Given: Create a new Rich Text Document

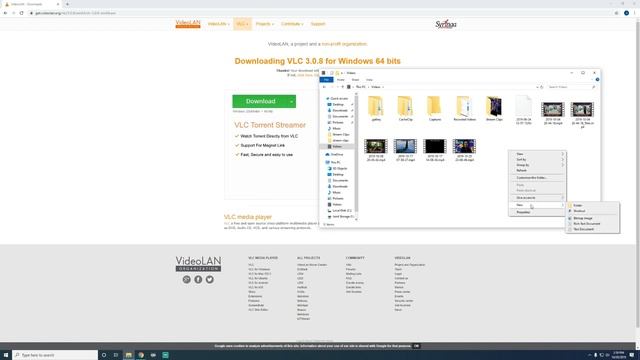Looking at the screenshot, I should click(x=592, y=224).
